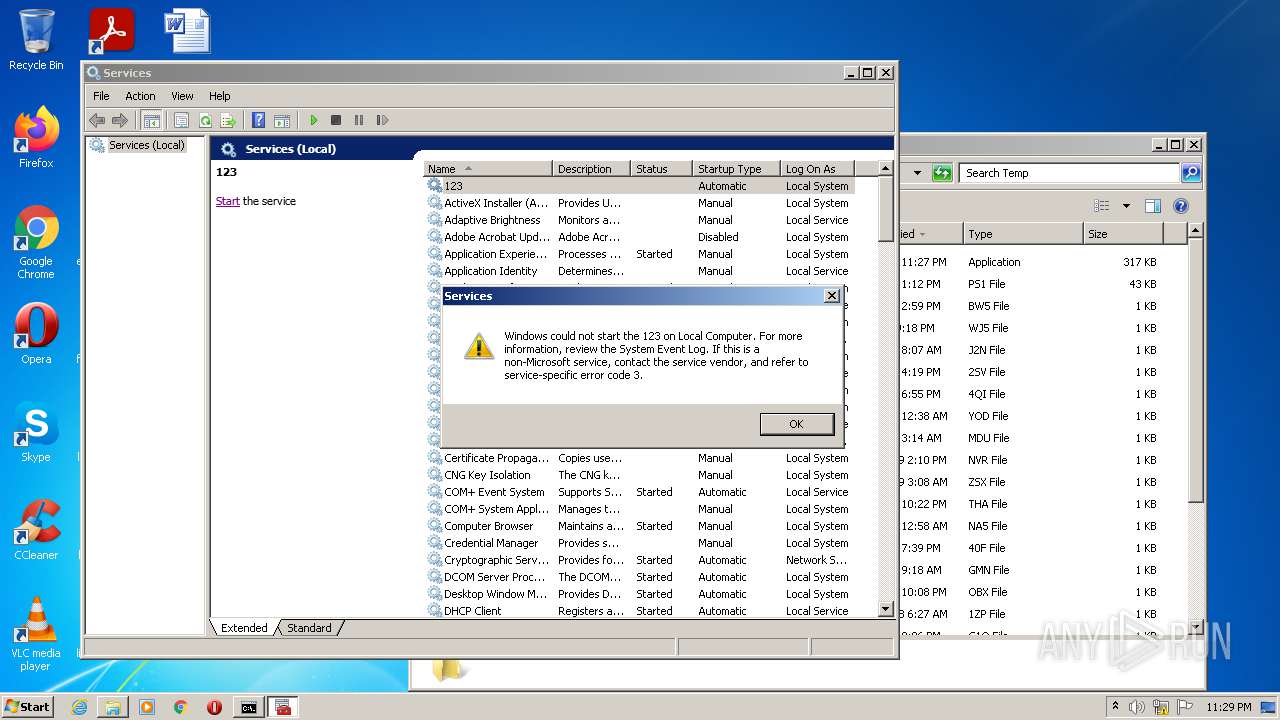Open the address history dropdown arrow in Explorer
This screenshot has height=720, width=1280.
point(917,173)
